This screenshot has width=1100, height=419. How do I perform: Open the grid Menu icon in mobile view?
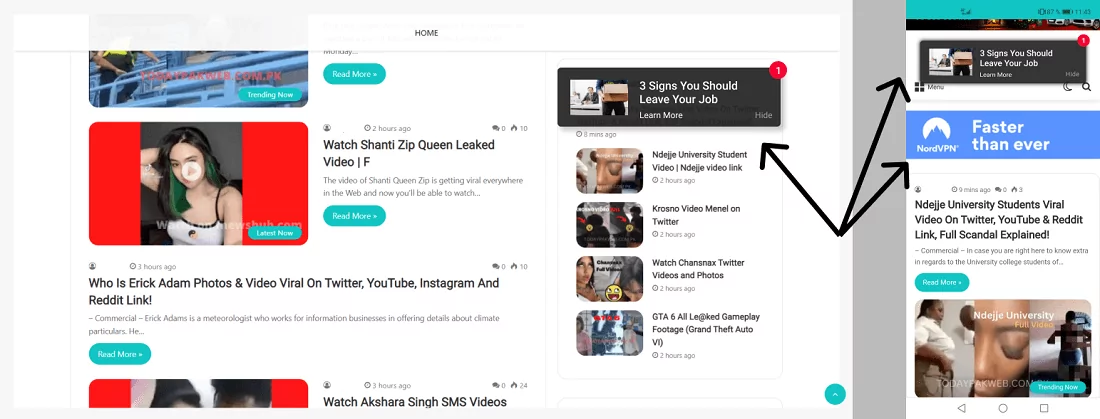tap(919, 87)
